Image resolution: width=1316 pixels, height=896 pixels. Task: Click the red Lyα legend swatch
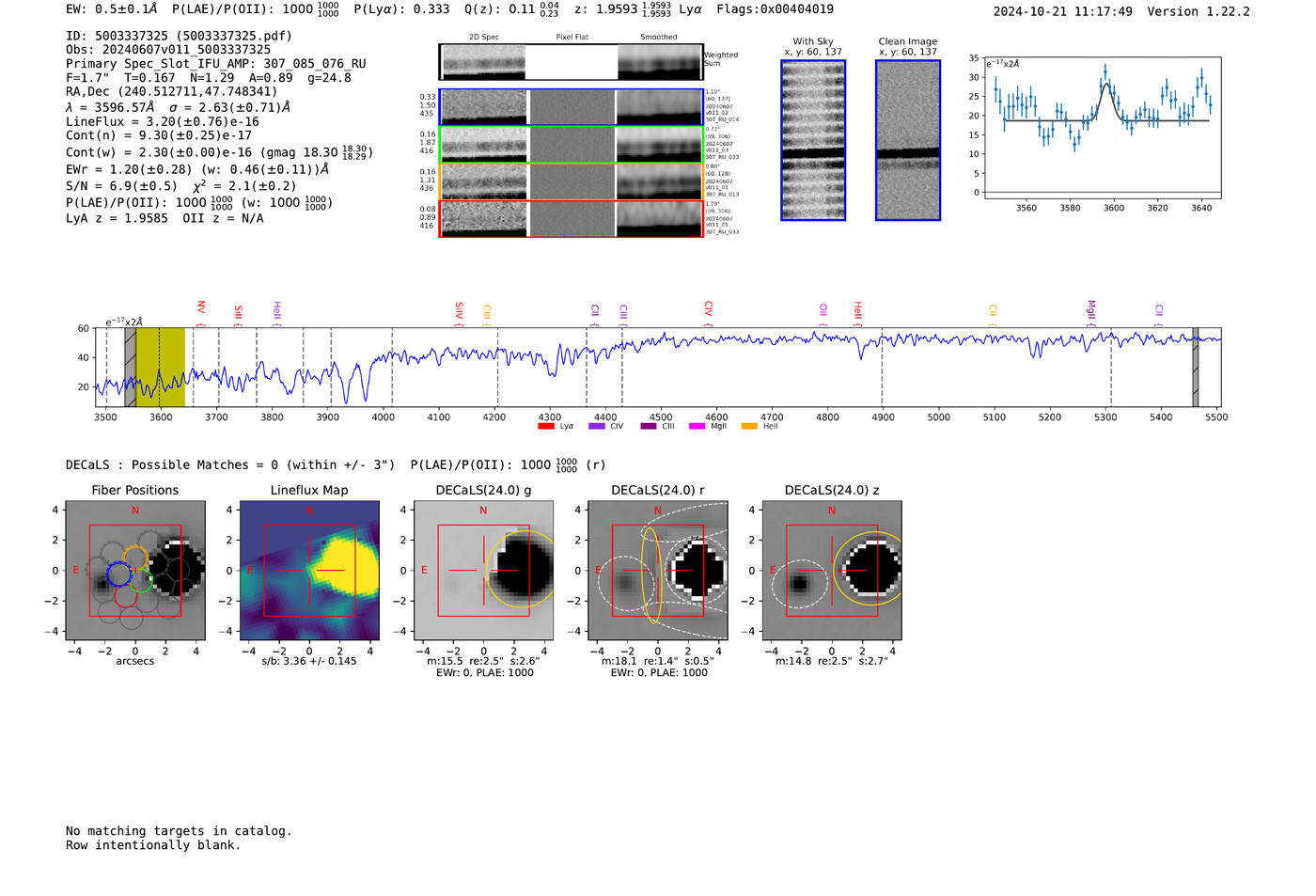coord(545,427)
